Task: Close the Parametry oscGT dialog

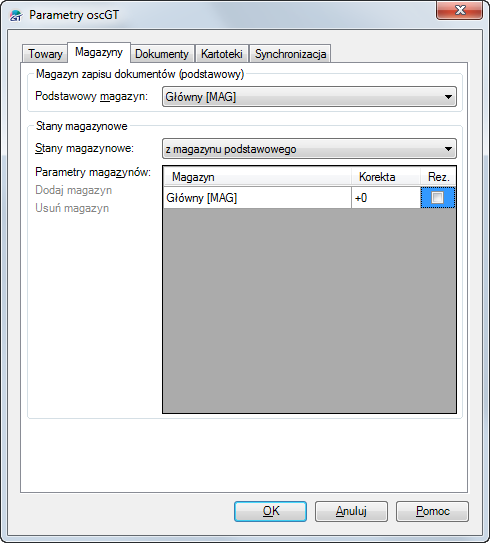Action: (x=460, y=10)
